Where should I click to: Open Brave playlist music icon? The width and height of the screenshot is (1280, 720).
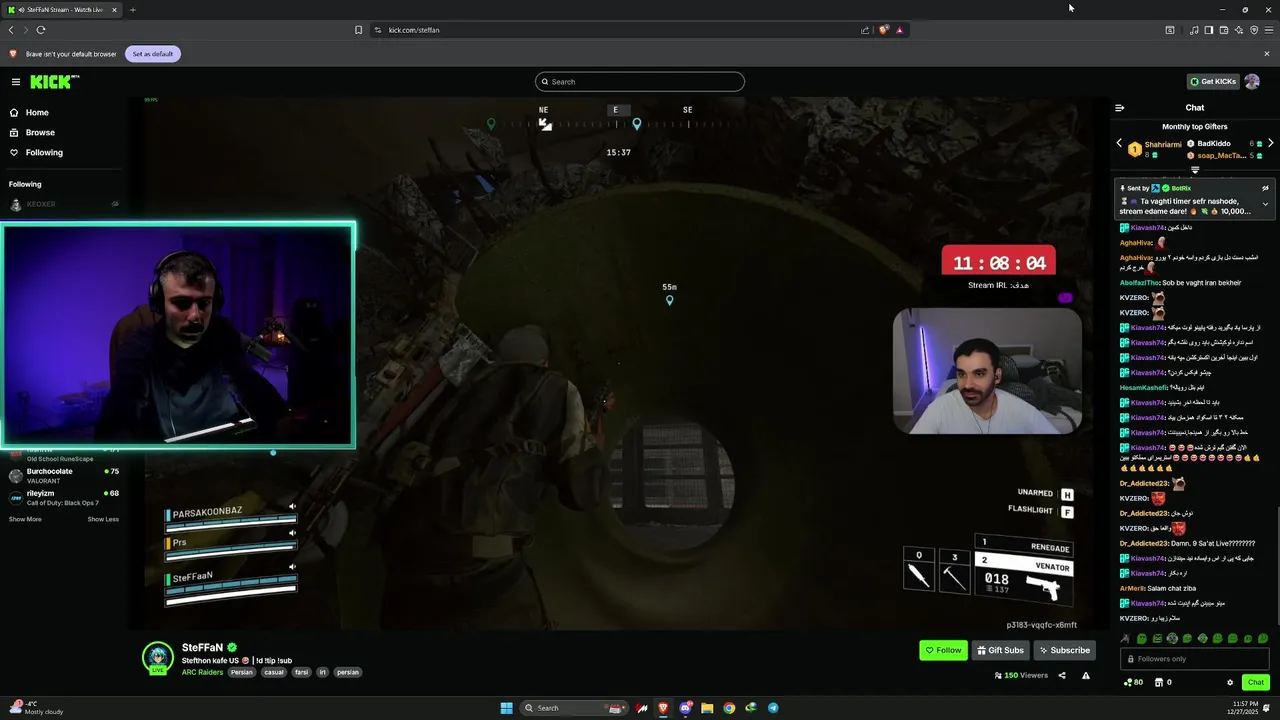[x=1194, y=30]
